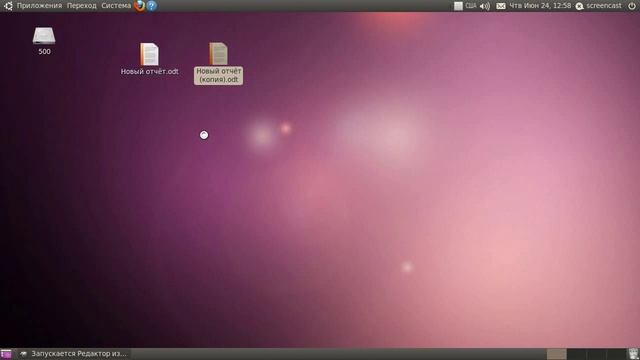Click the 'Новый отчёт (копия).odt' label

218,76
